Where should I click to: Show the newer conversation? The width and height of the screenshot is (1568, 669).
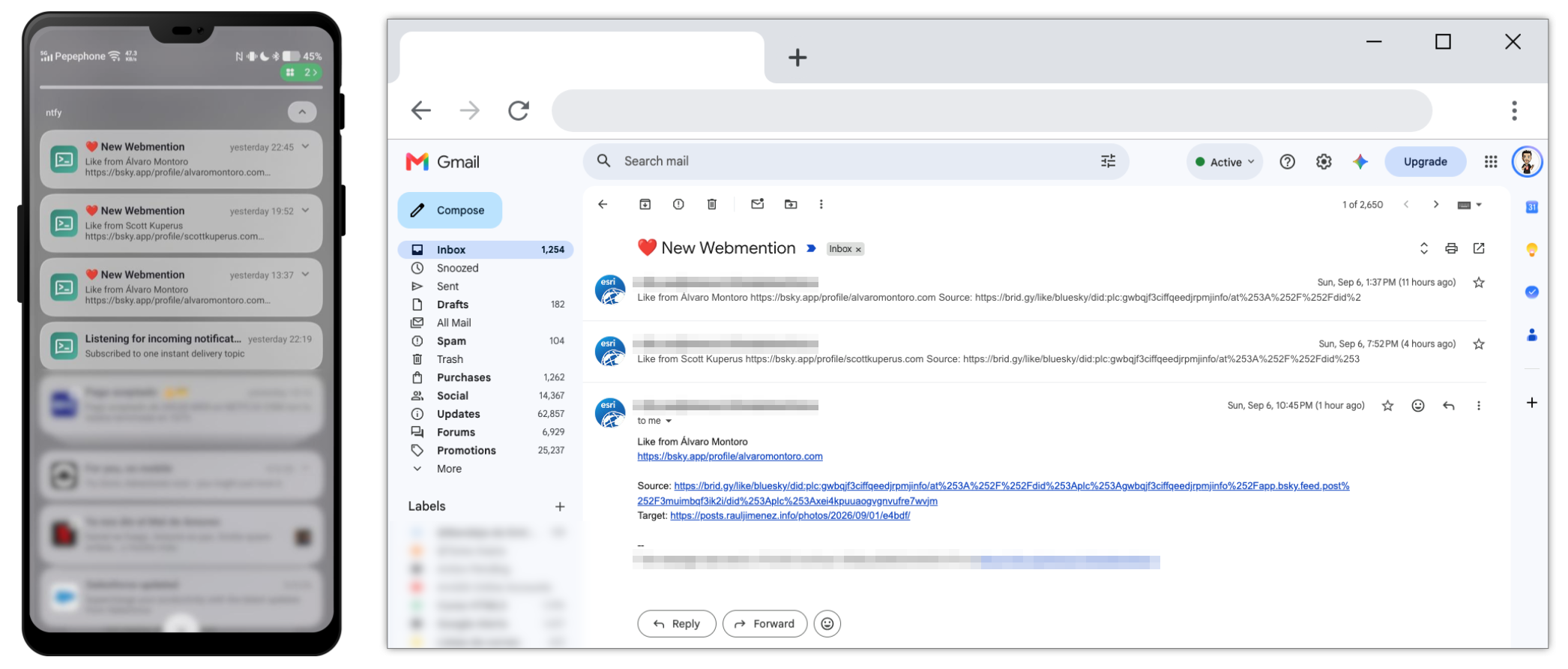1406,204
